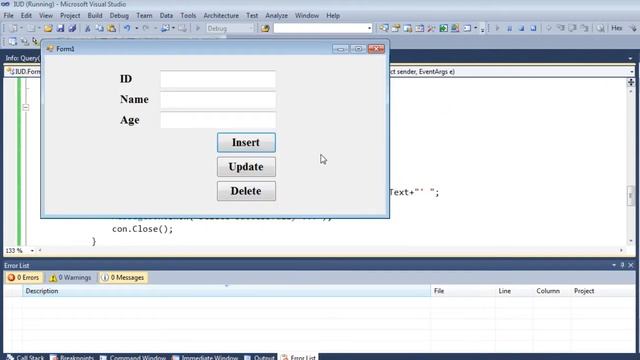Click the Insert button in Form1
Screen dimensions: 640x360
coord(246,142)
